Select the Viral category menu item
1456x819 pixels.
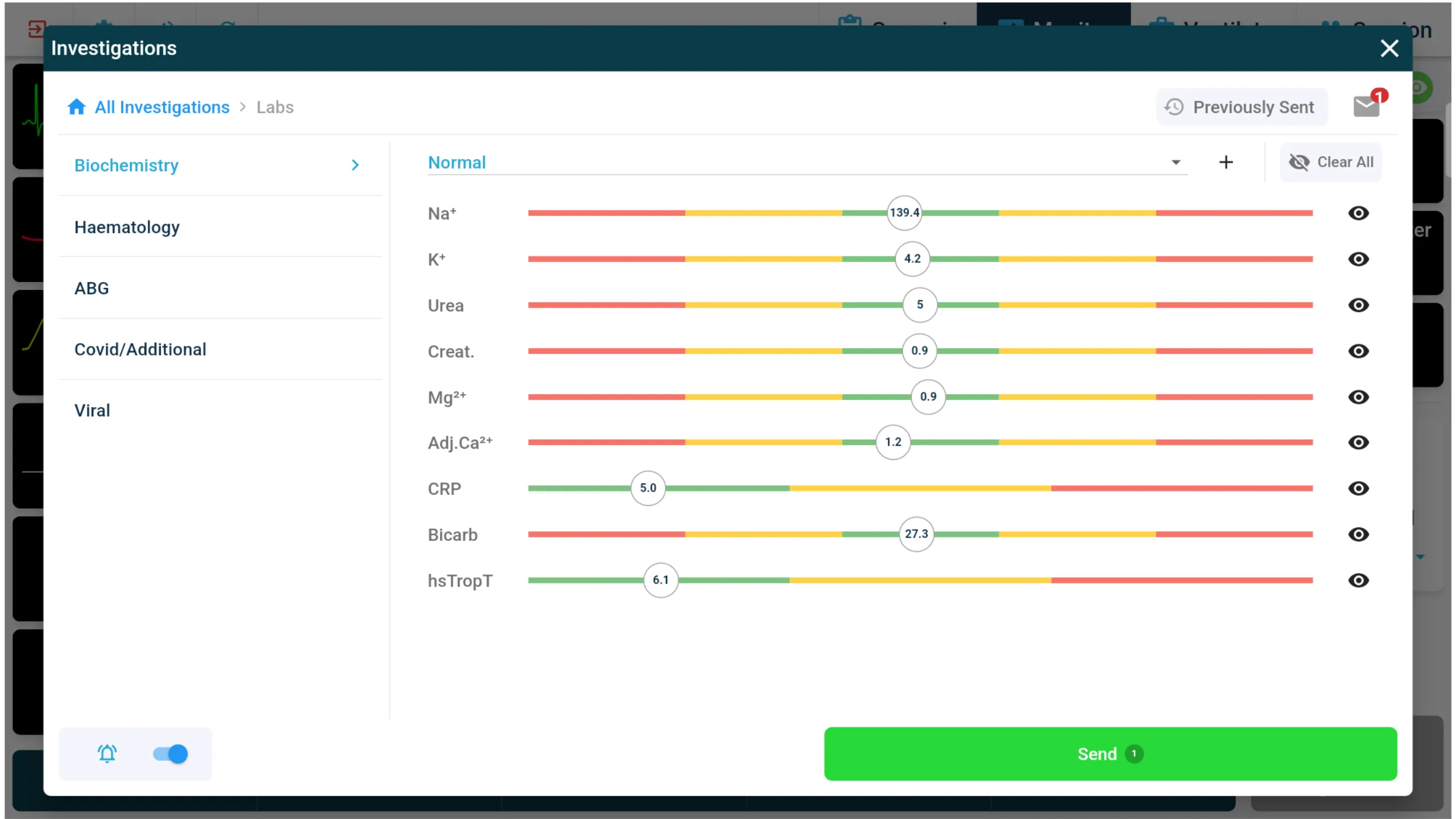92,410
